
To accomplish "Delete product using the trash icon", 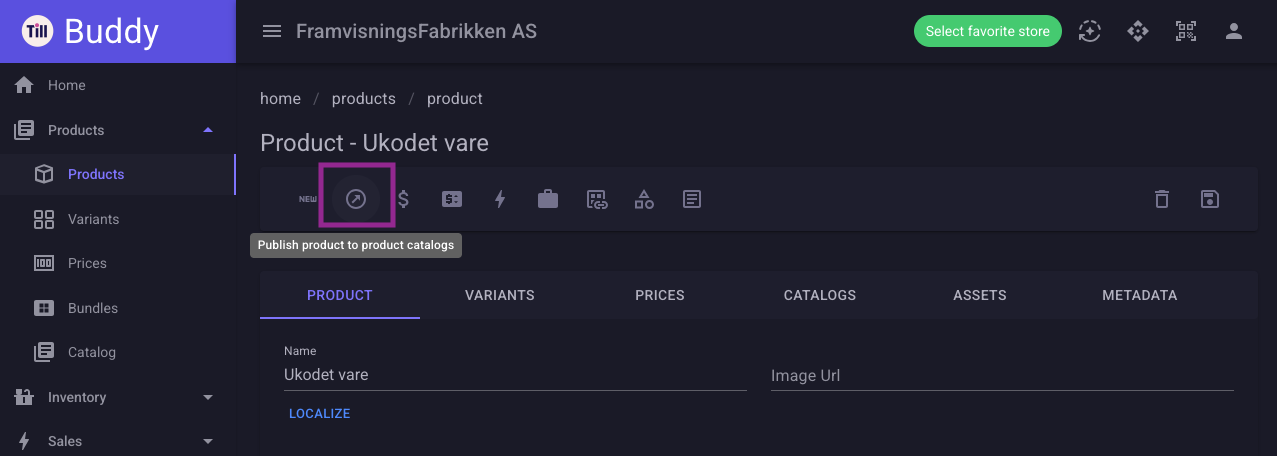I will click(1162, 199).
